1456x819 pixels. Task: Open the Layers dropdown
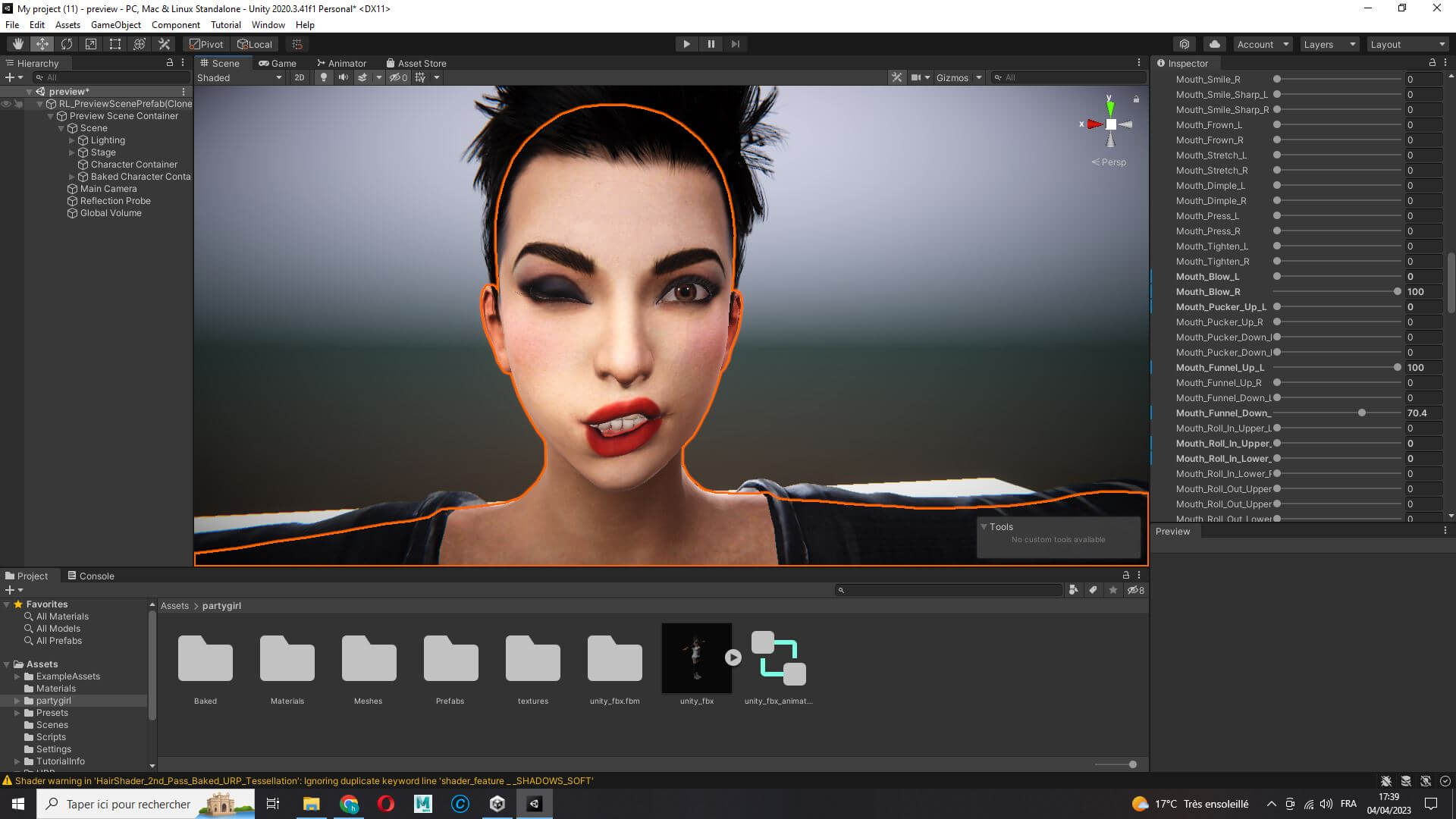pyautogui.click(x=1329, y=44)
